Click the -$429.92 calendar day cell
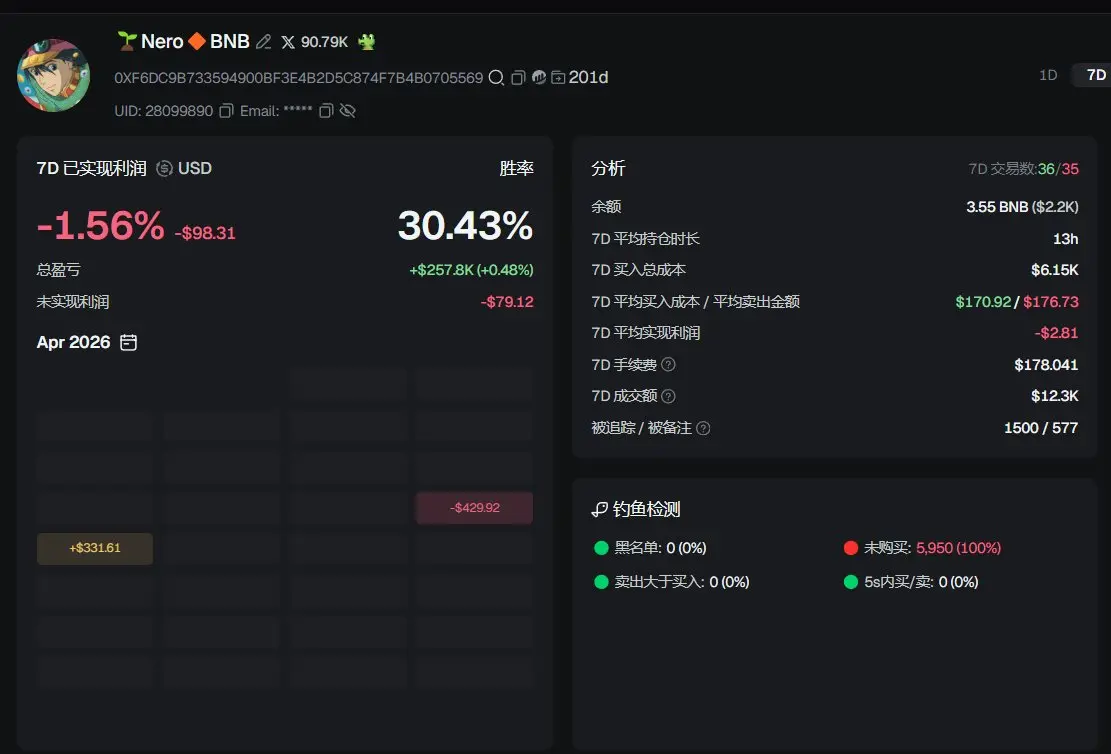 coord(474,508)
